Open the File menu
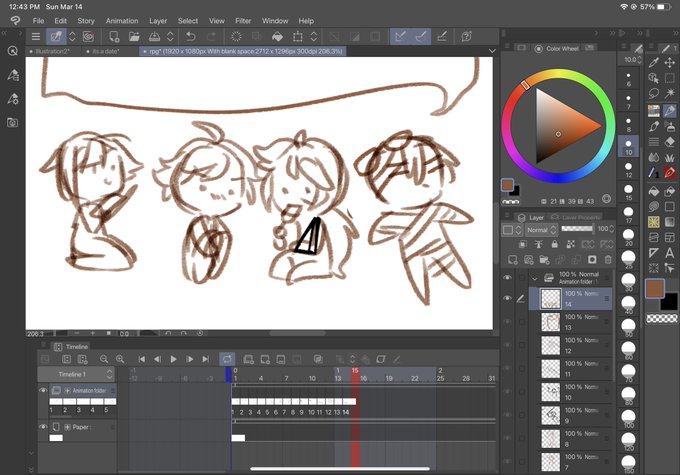The image size is (680, 475). 38,21
